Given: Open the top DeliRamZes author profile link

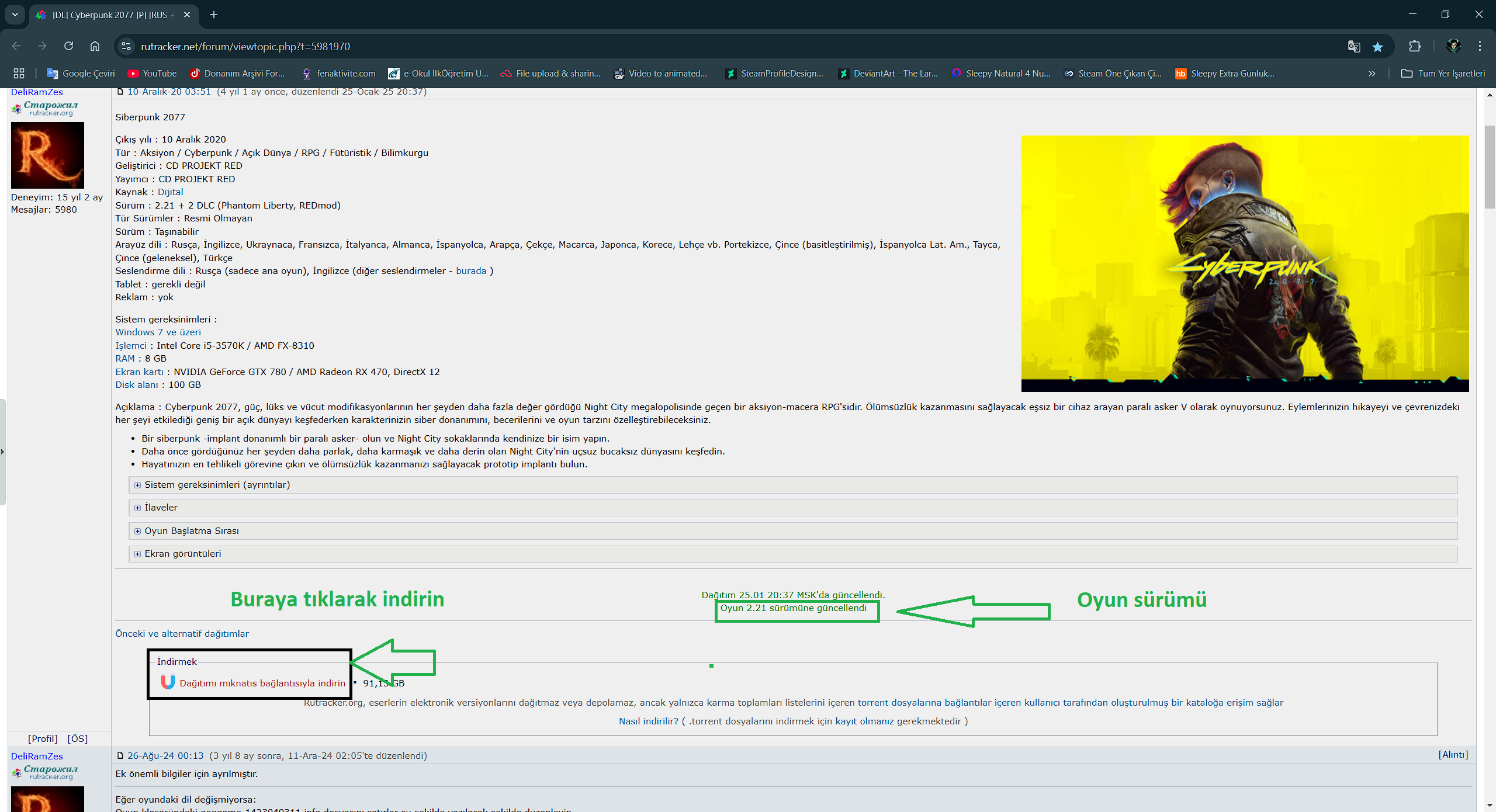Looking at the screenshot, I should tap(37, 92).
